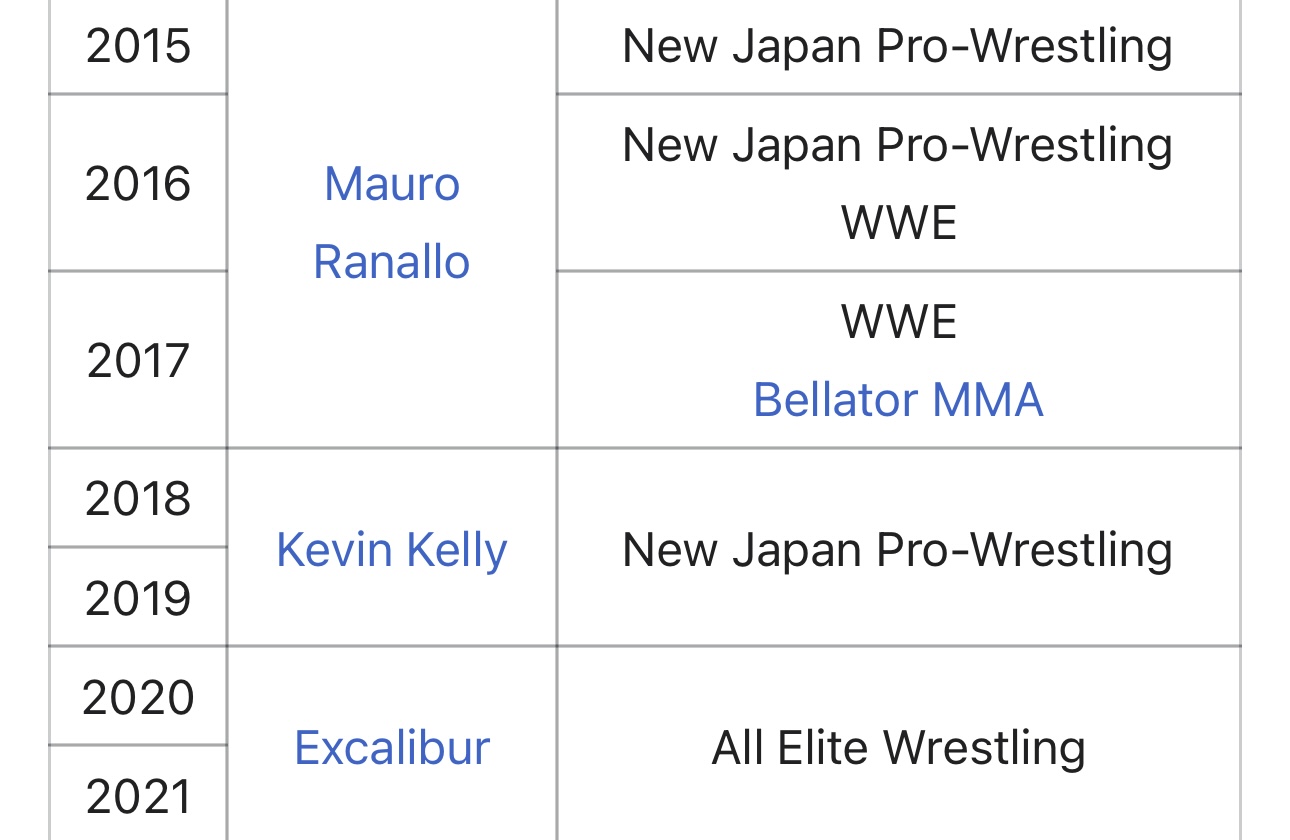Click the All Elite Wrestling cell text

tap(898, 748)
